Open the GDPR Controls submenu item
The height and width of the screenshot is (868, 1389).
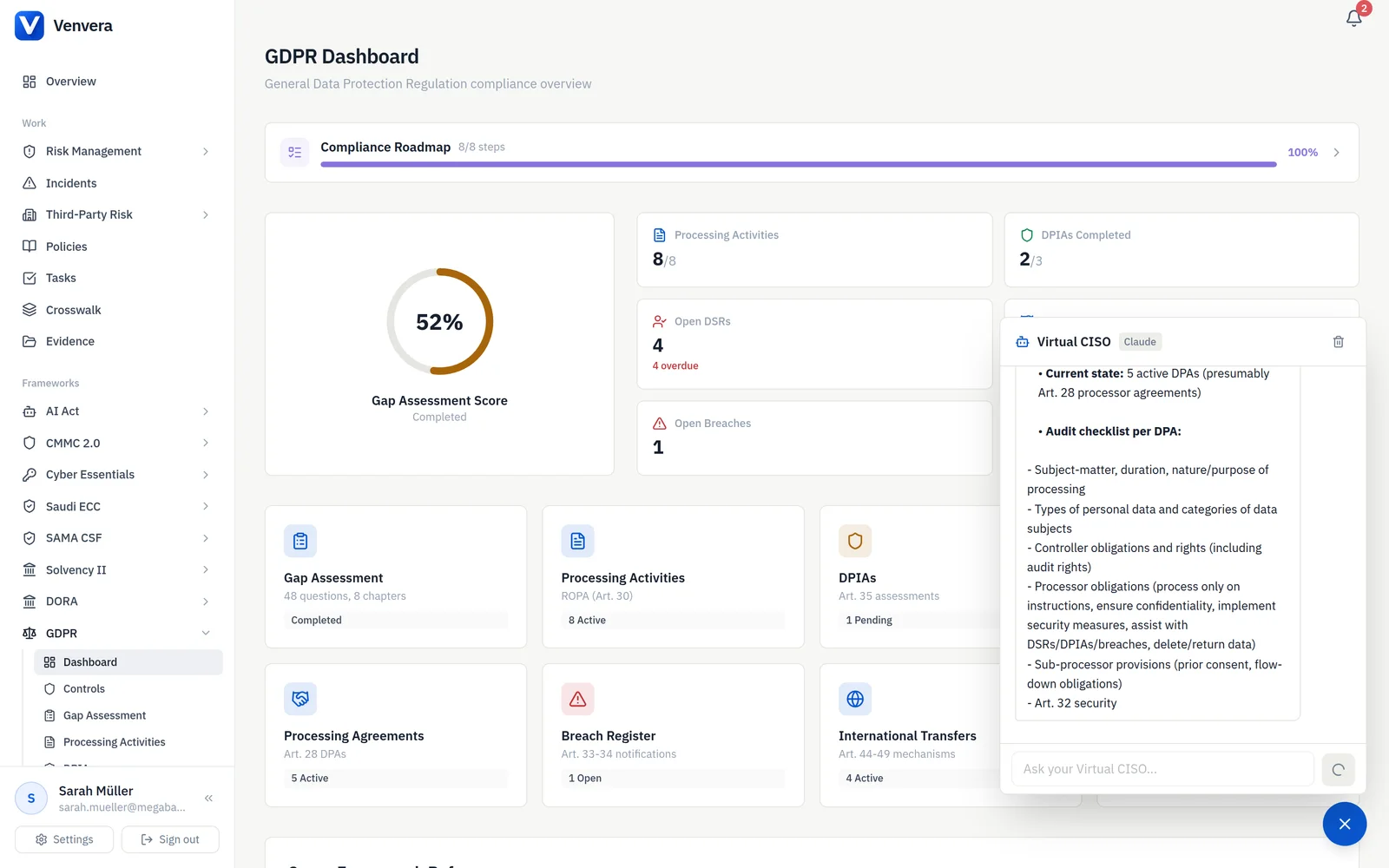pos(128,689)
